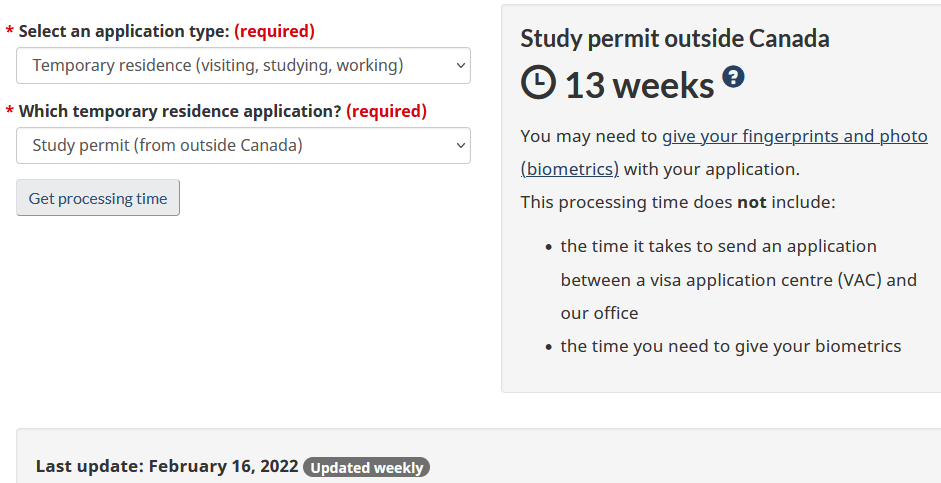Click the Updated weekly badge

[366, 467]
